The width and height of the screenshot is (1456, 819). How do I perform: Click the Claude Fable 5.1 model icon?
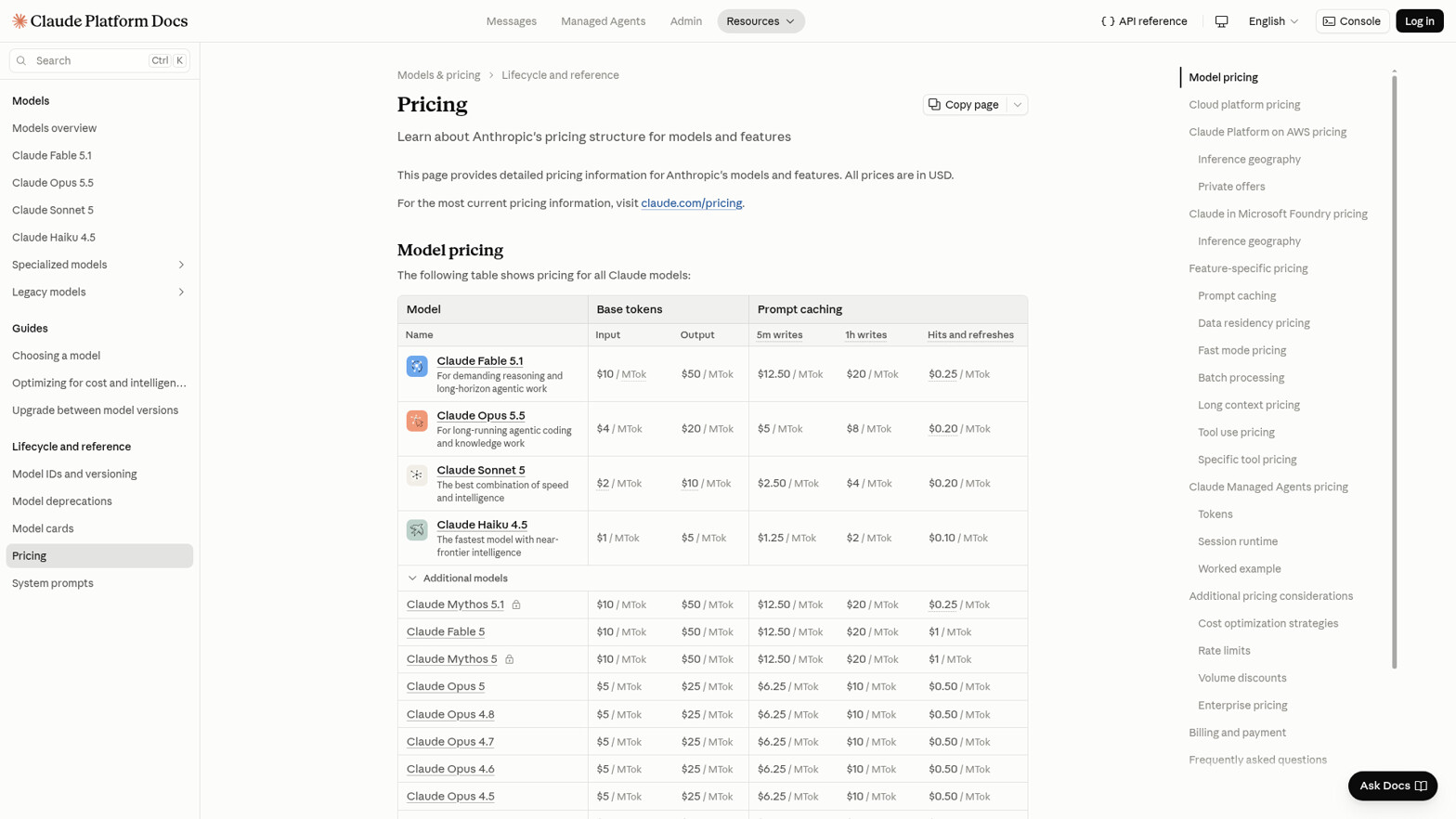pos(417,366)
